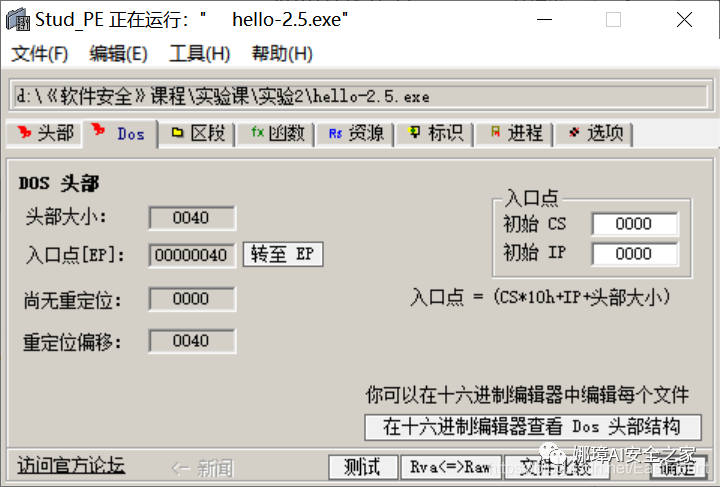Screen dimensions: 720x487
Task: Click the DOS 头部 heading text
Action: pos(59,184)
